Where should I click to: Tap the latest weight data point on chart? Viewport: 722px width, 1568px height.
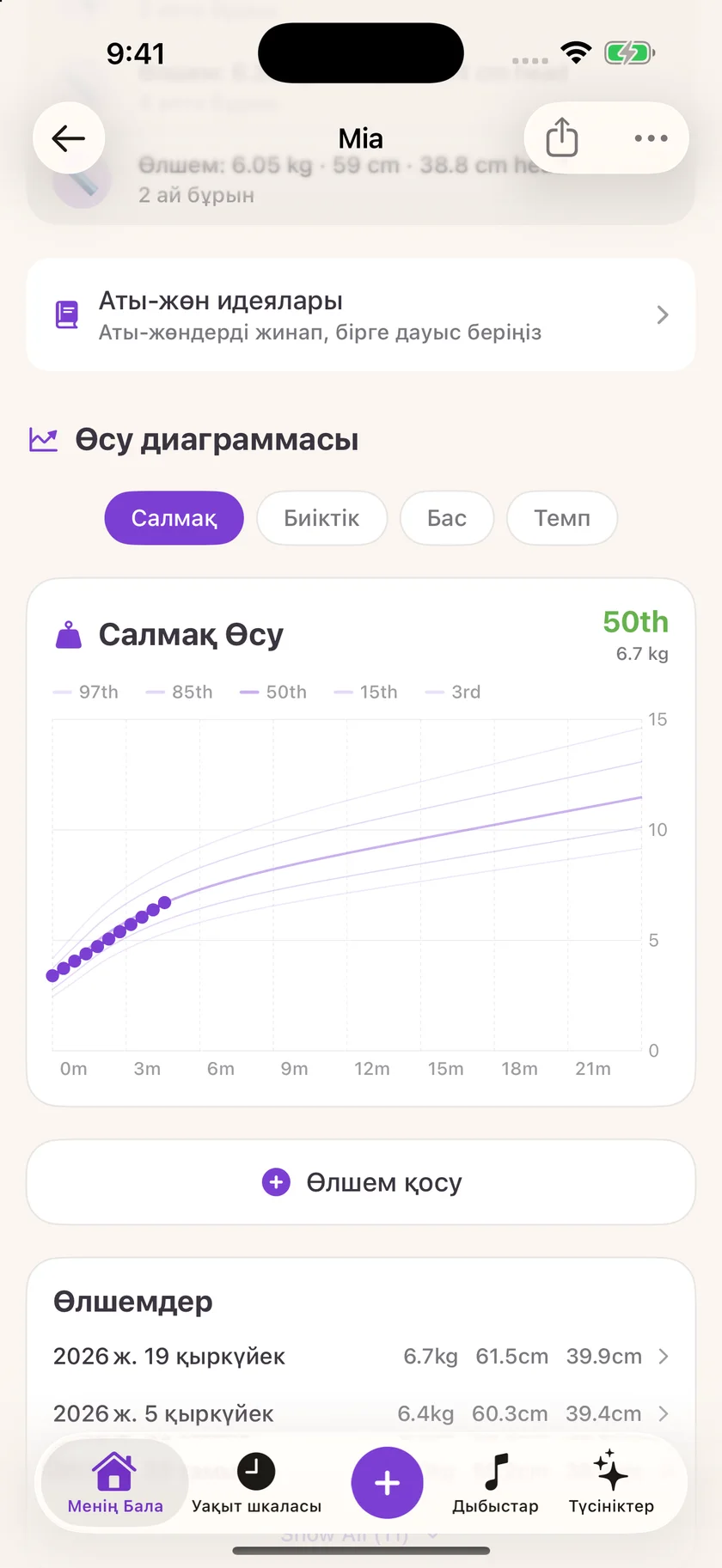[x=165, y=902]
